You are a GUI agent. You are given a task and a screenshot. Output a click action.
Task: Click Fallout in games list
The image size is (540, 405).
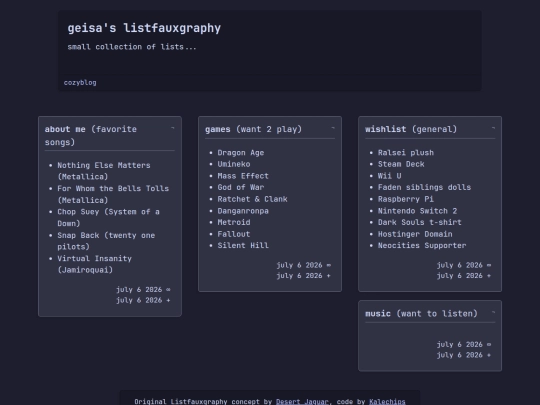[x=234, y=234]
